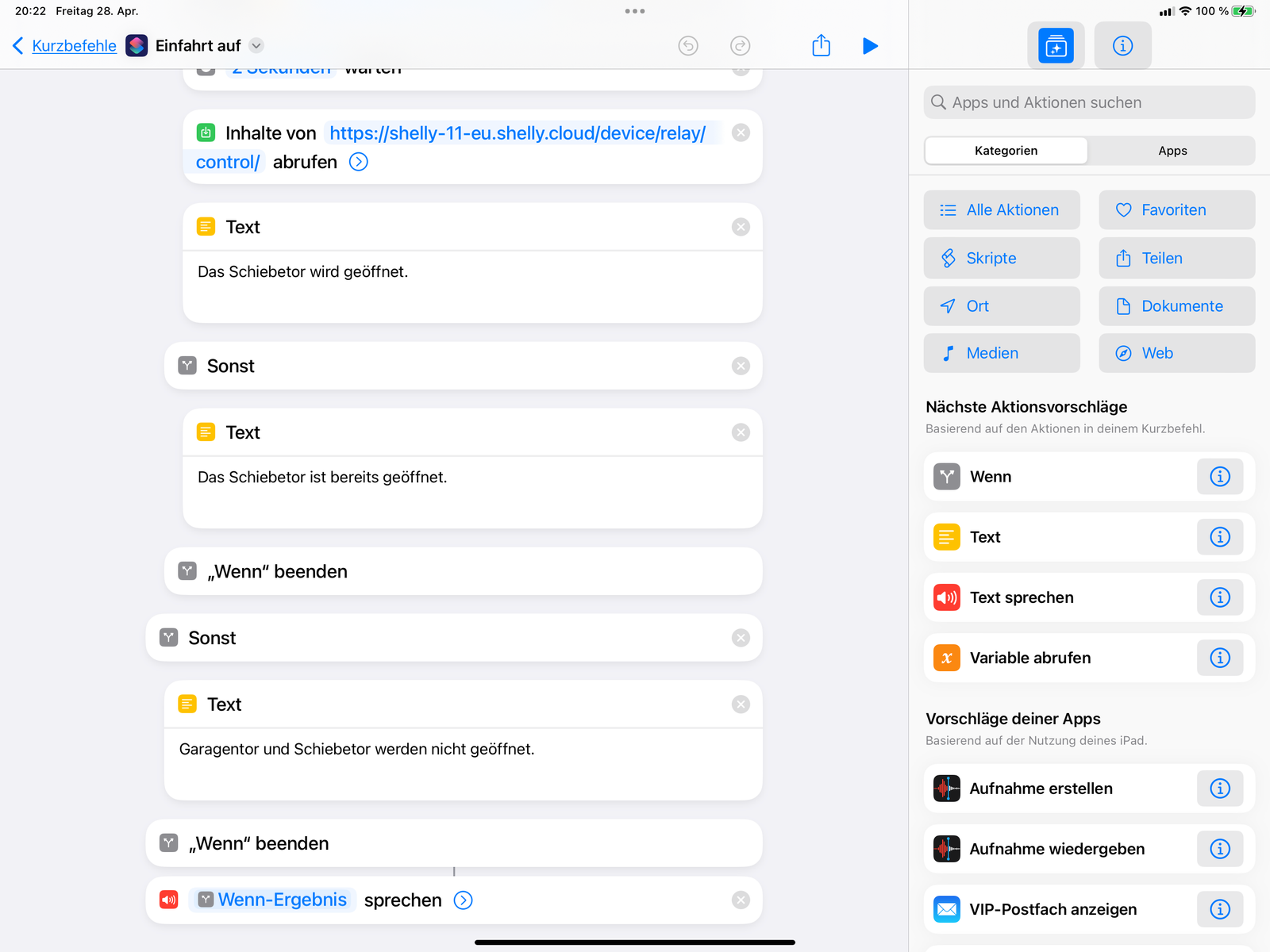
Task: Tap the share icon in toolbar
Action: coord(821,46)
